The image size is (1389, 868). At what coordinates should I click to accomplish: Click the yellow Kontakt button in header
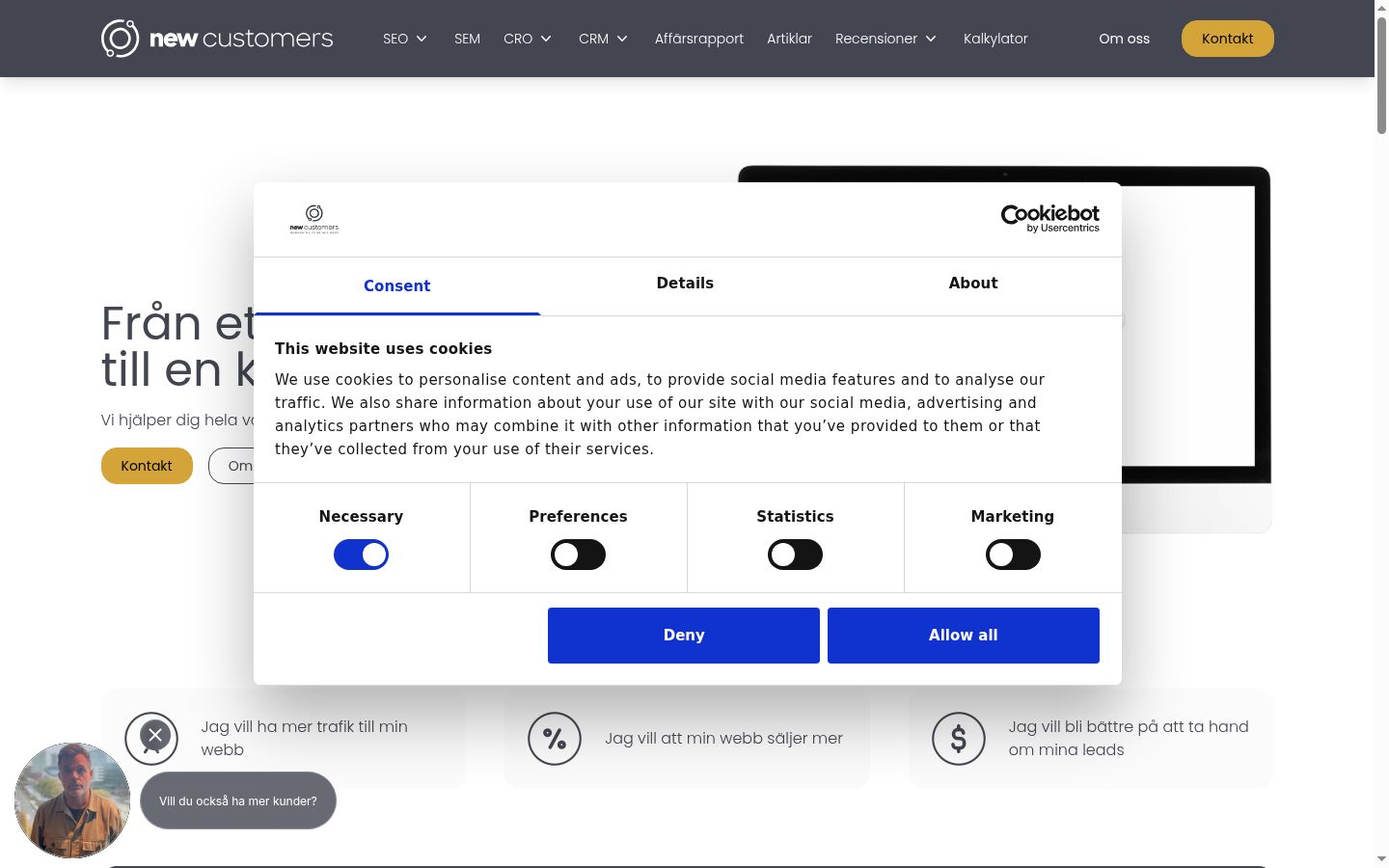point(1228,39)
